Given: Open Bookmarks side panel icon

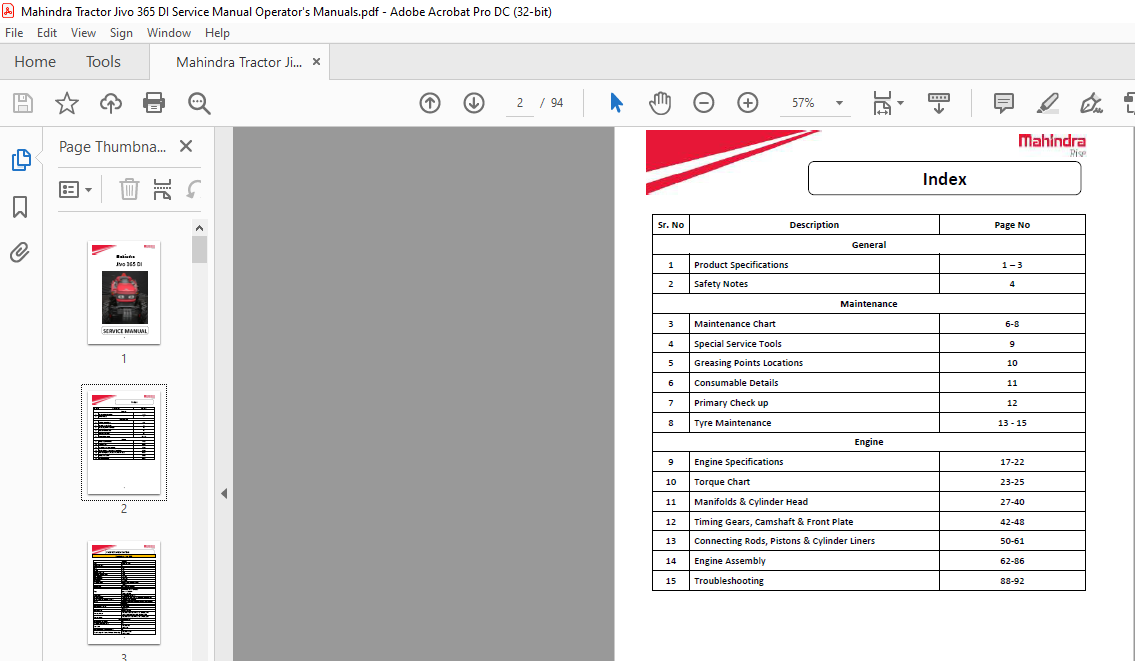Looking at the screenshot, I should click(x=20, y=207).
